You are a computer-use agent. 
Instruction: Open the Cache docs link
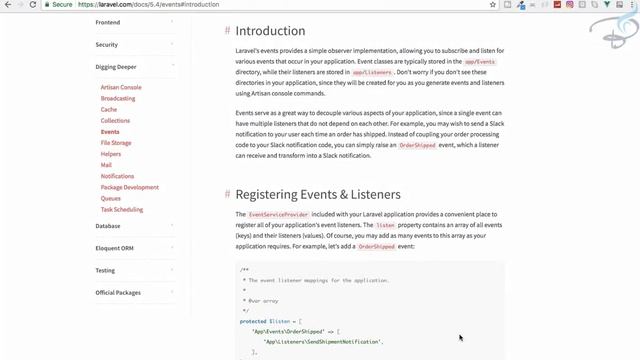(x=109, y=109)
